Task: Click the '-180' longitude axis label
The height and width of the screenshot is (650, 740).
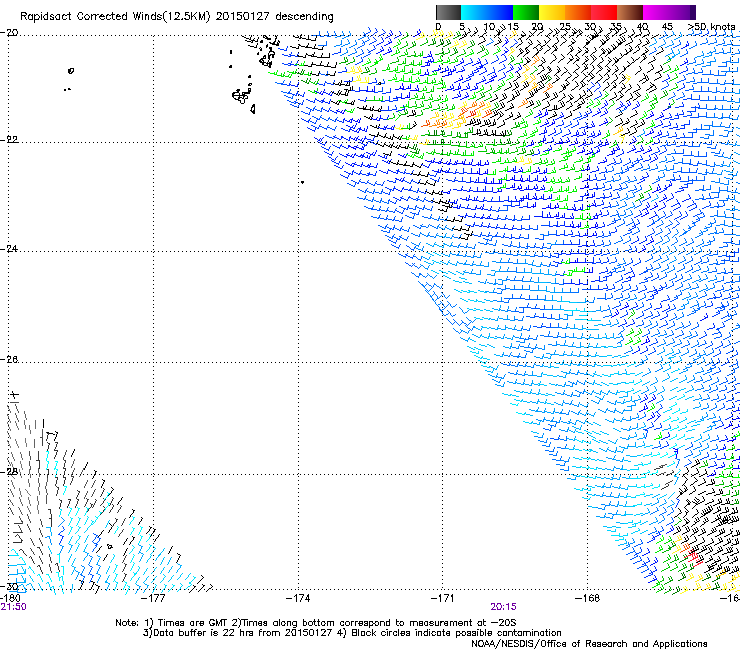Action: click(10, 598)
